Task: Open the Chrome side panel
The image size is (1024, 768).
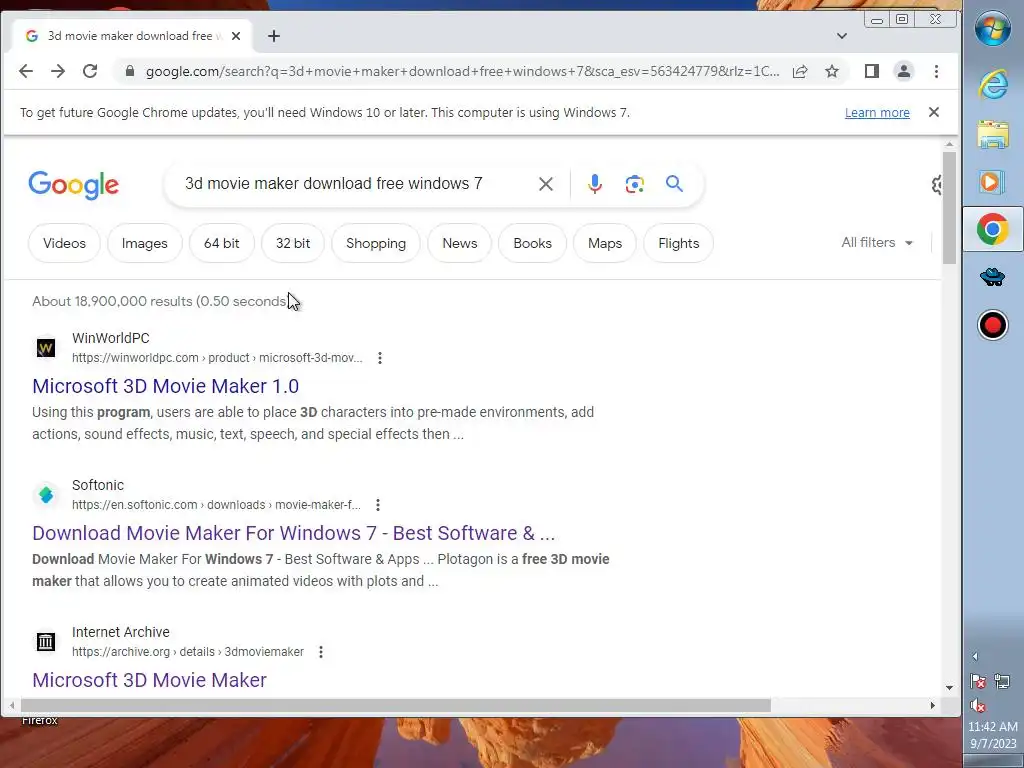Action: coord(872,71)
